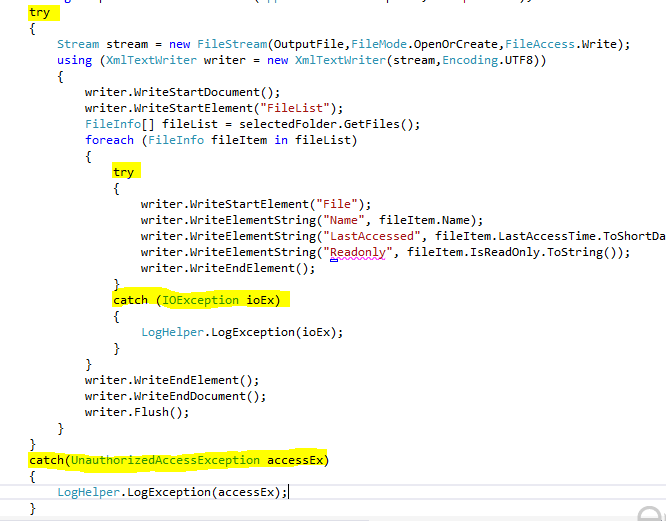Click the foreach keyword
The image size is (666, 521).
[x=109, y=140]
